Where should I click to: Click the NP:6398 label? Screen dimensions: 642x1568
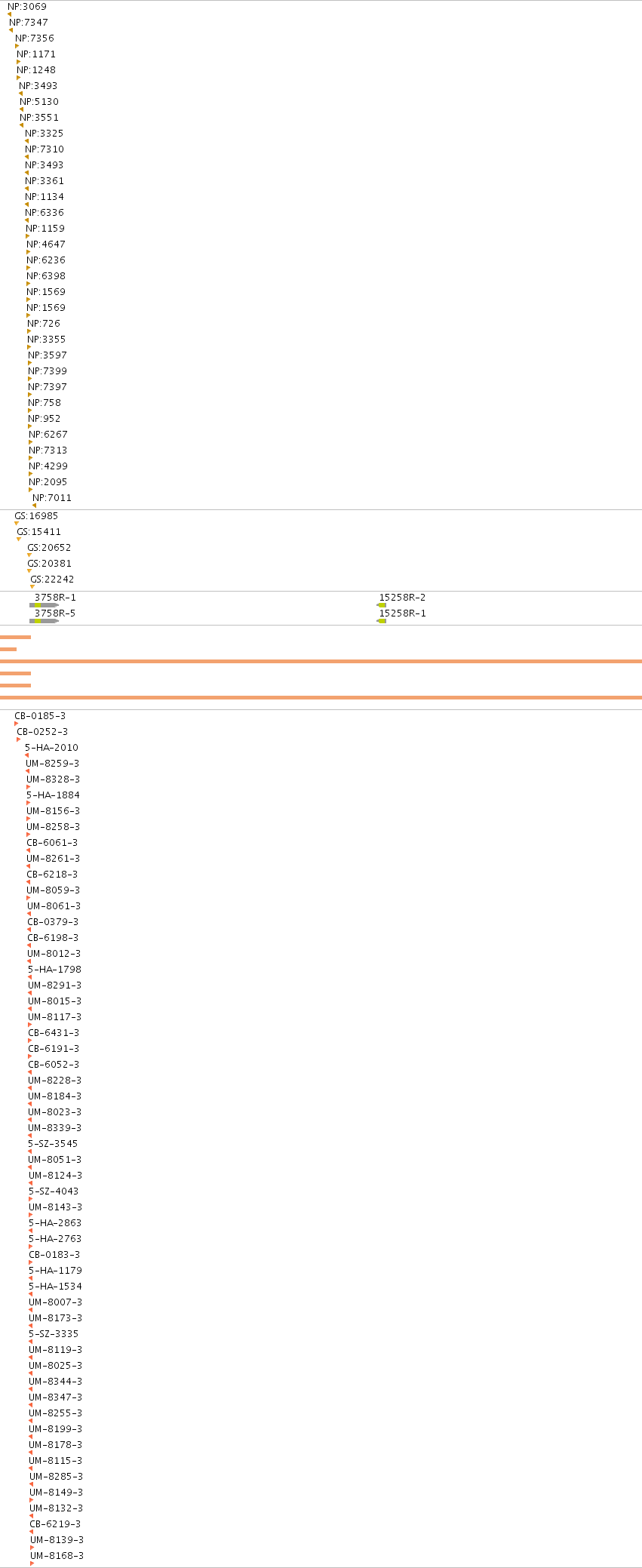point(46,276)
